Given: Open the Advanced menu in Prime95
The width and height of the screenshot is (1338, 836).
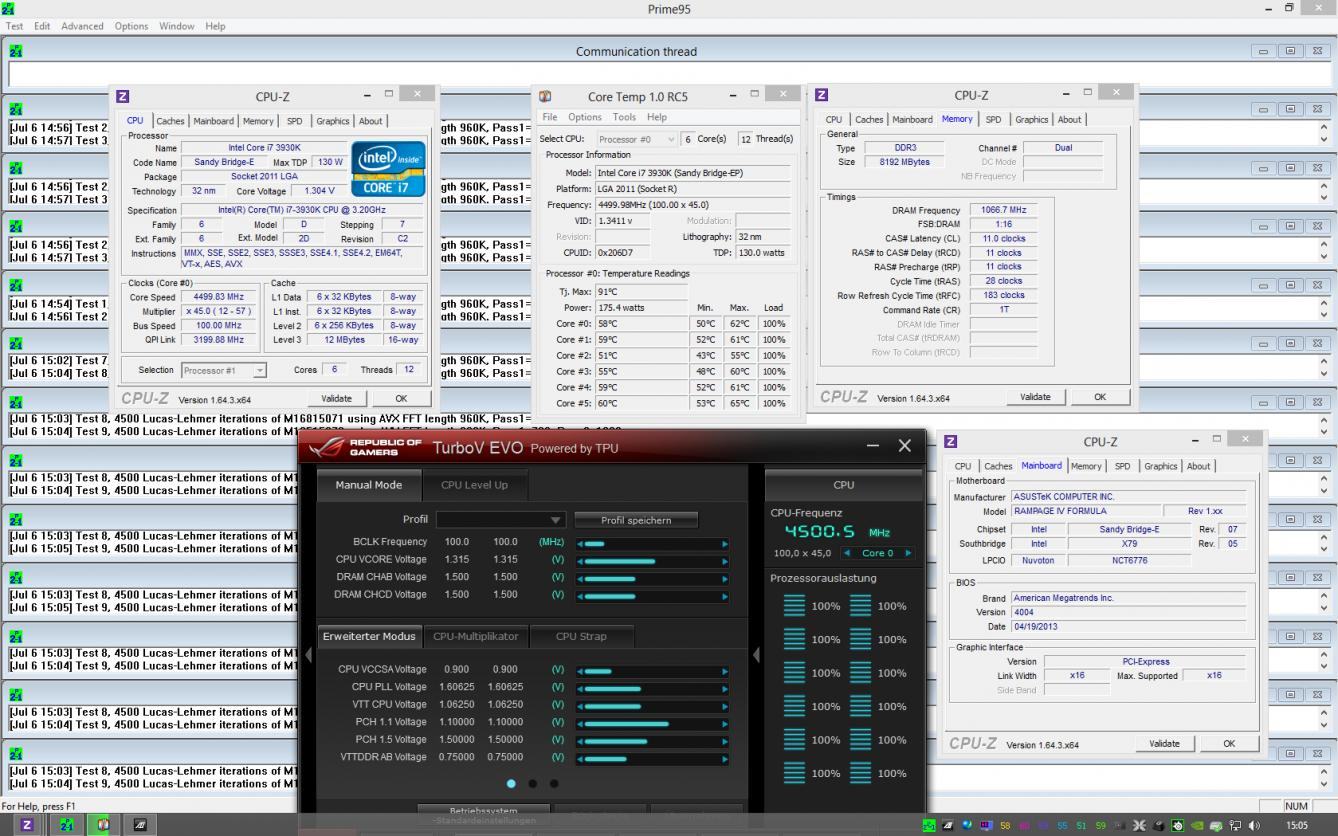Looking at the screenshot, I should pos(82,26).
